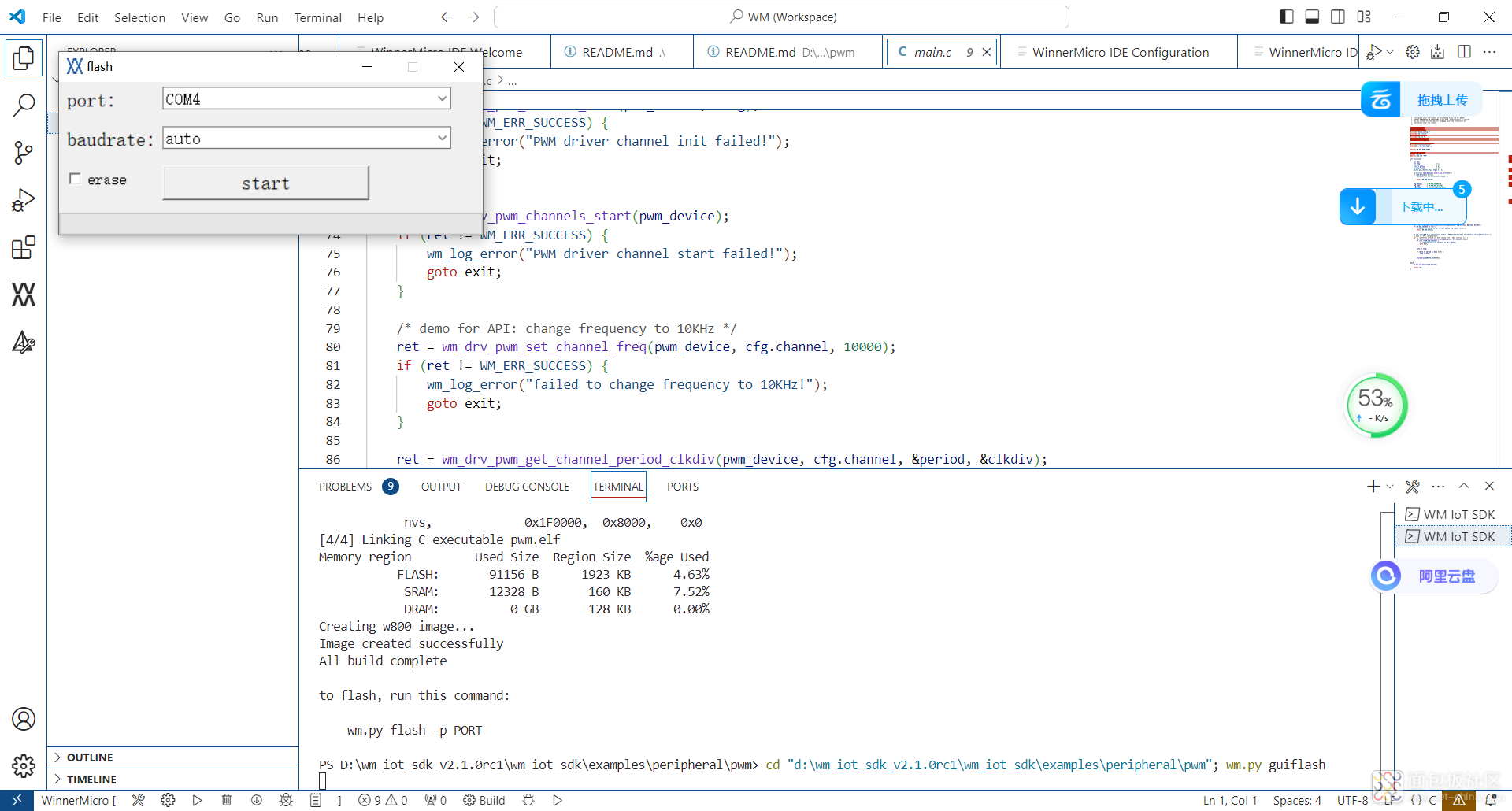Screen dimensions: 1512x811
Task: Switch to README.md D:\...\pwm tab
Action: click(x=789, y=52)
